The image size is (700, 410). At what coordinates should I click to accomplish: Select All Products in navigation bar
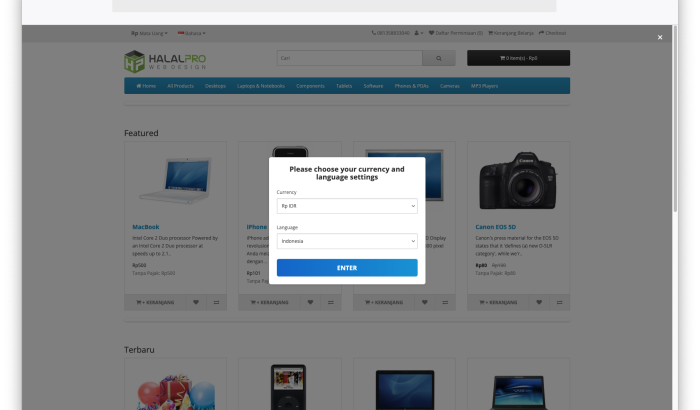(x=180, y=86)
